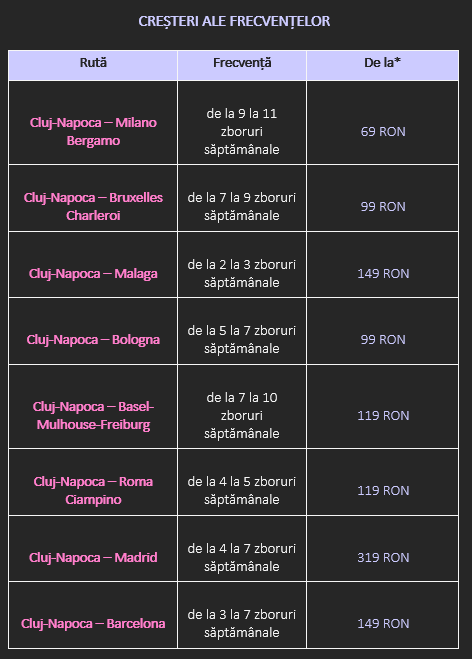This screenshot has width=472, height=659.
Task: Open the Cluj-Napoca – Milano Bergamo route link
Action: pyautogui.click(x=93, y=131)
